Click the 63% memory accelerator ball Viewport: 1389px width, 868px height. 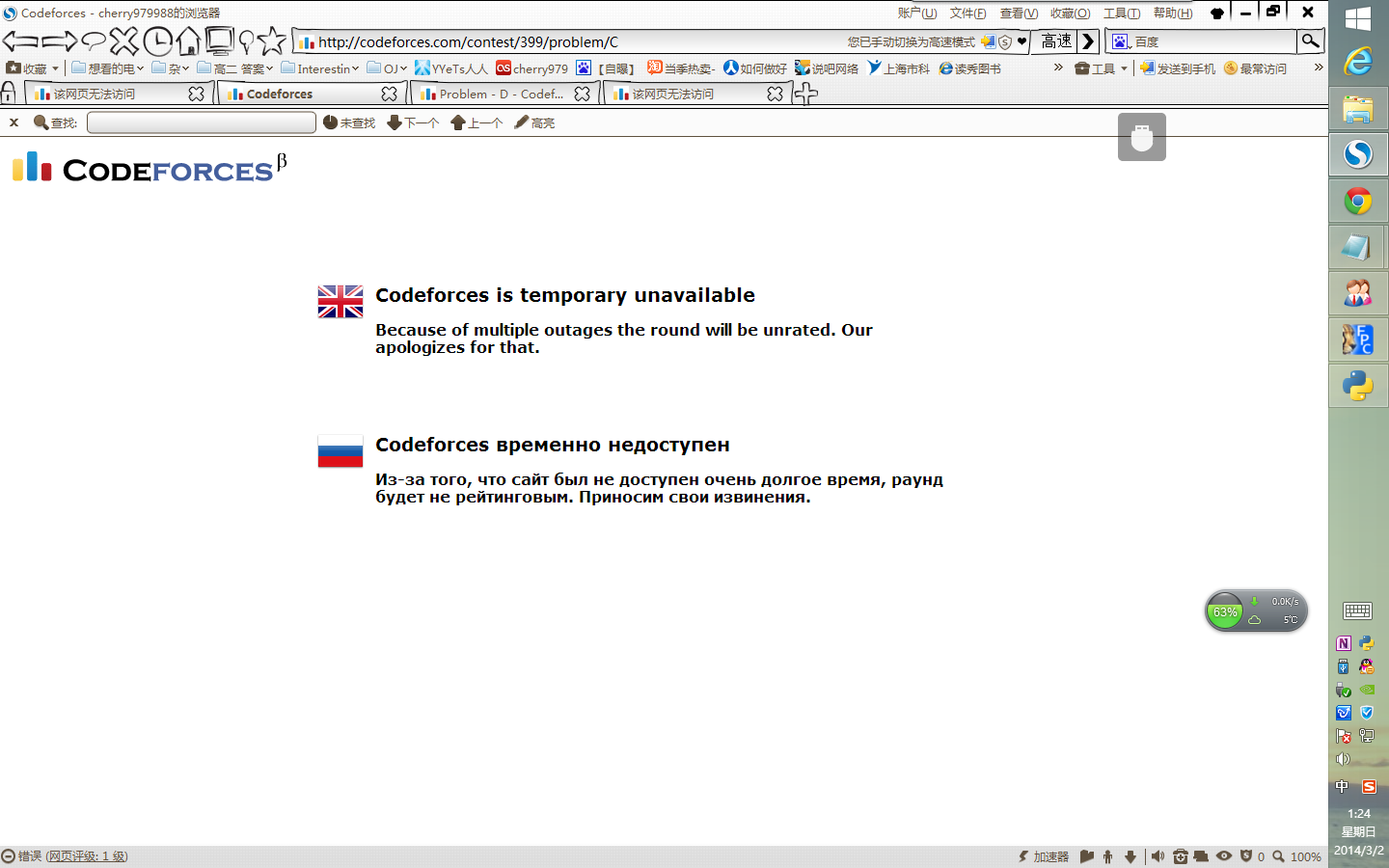pyautogui.click(x=1226, y=611)
